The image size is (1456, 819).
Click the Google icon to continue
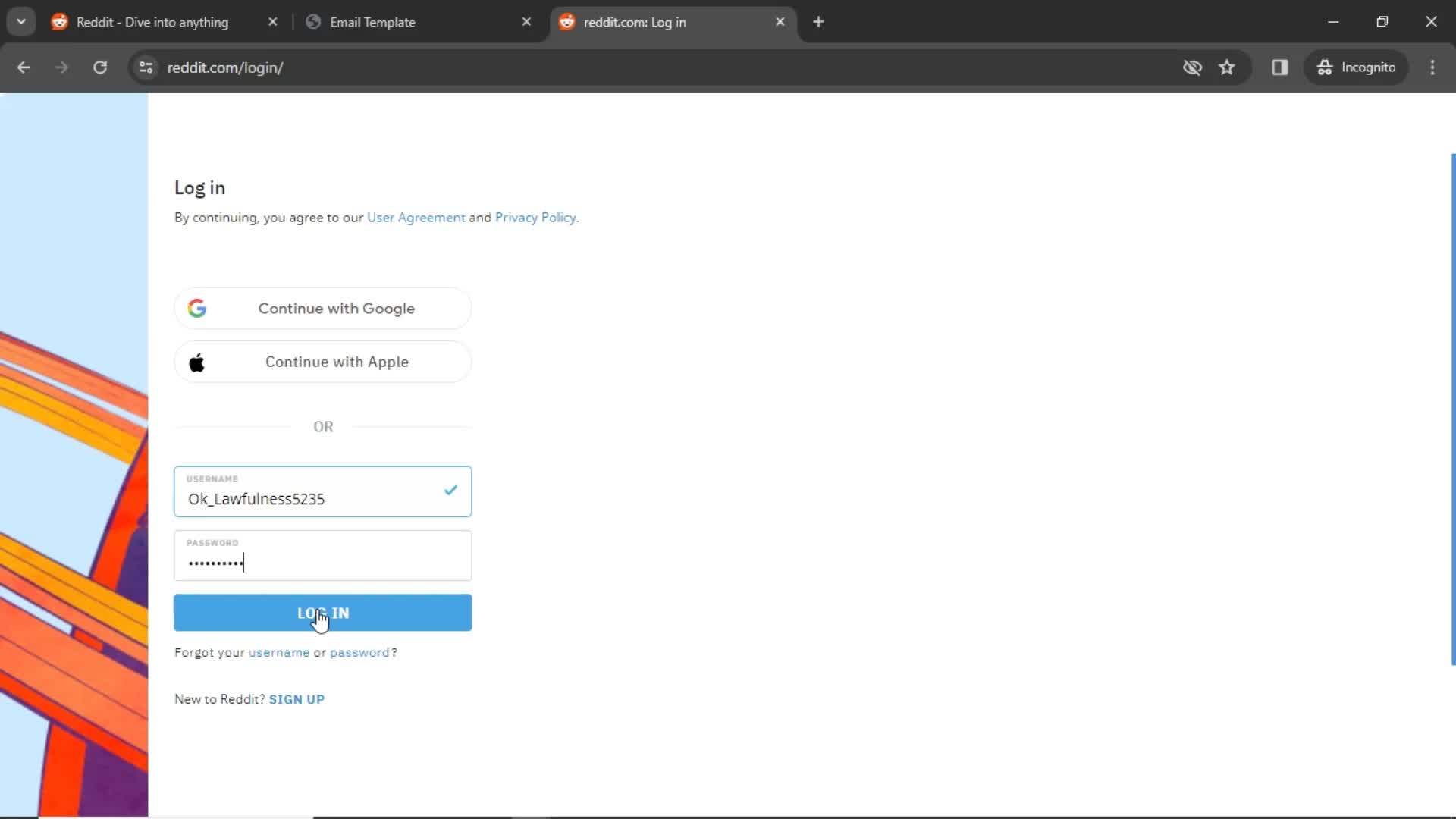tap(196, 308)
